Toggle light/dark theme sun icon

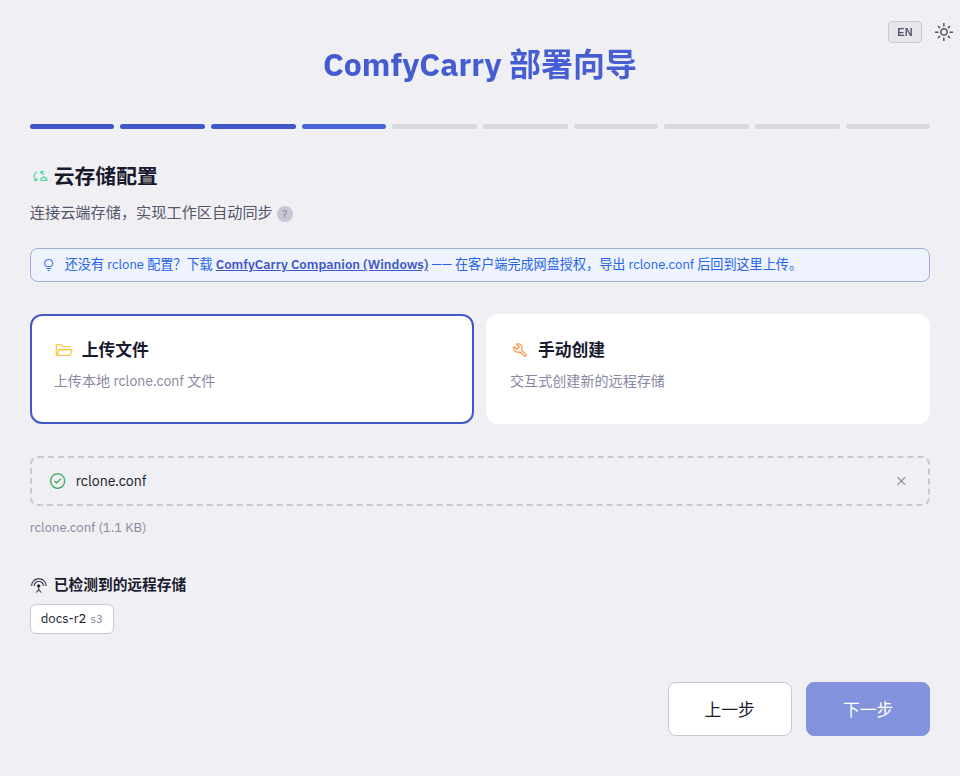[943, 32]
